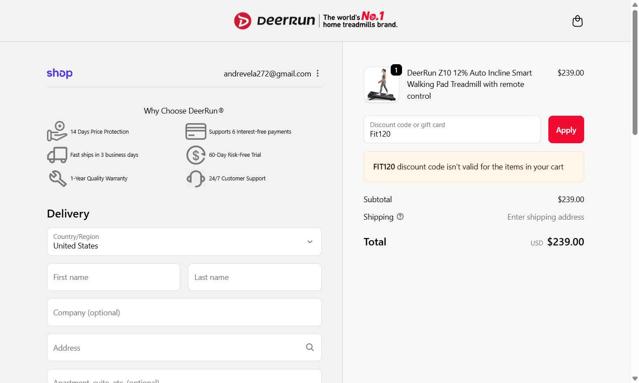Click the Fast ships in 3 business days text
Image resolution: width=639 pixels, height=383 pixels.
(104, 155)
